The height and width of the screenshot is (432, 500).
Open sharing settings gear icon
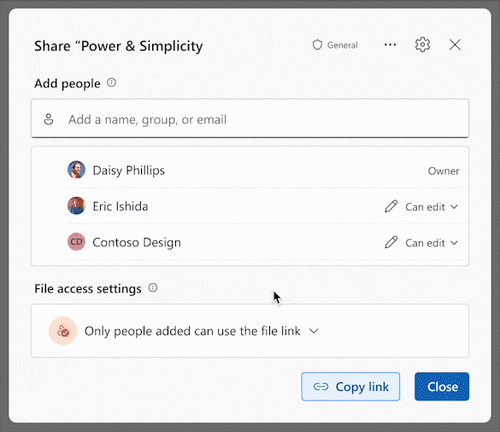[422, 45]
